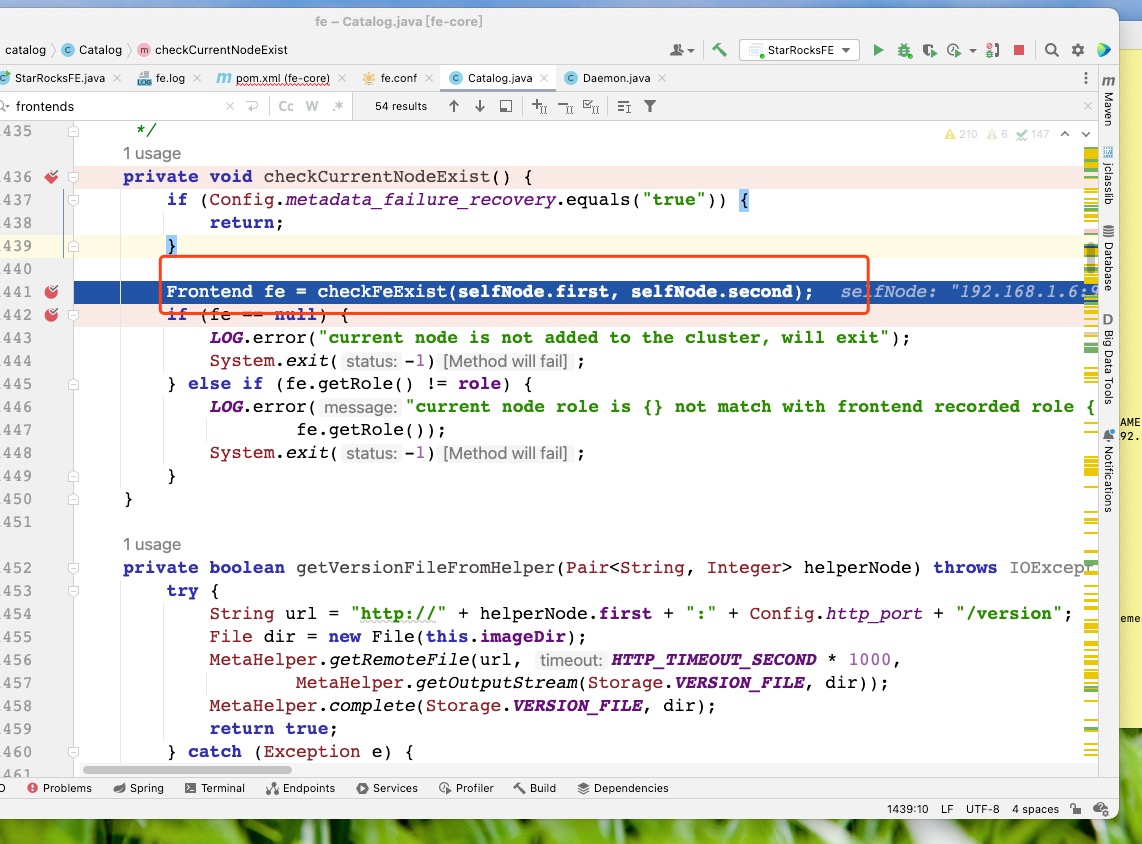Go to previous search occurrence with the up arrow
Screen dimensions: 1142x844
(x=454, y=106)
